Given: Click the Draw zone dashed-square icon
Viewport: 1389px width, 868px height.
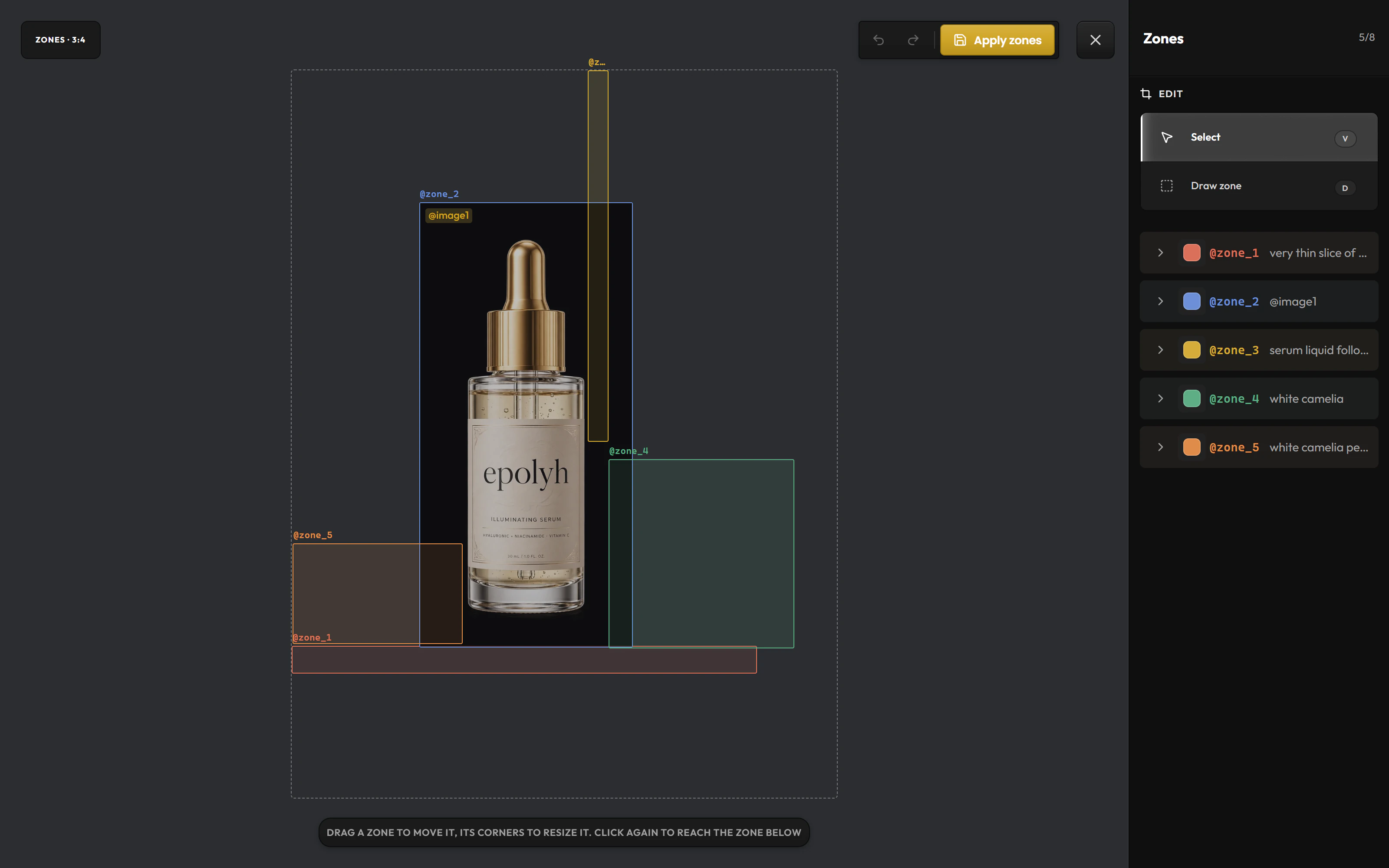Looking at the screenshot, I should pos(1166,186).
